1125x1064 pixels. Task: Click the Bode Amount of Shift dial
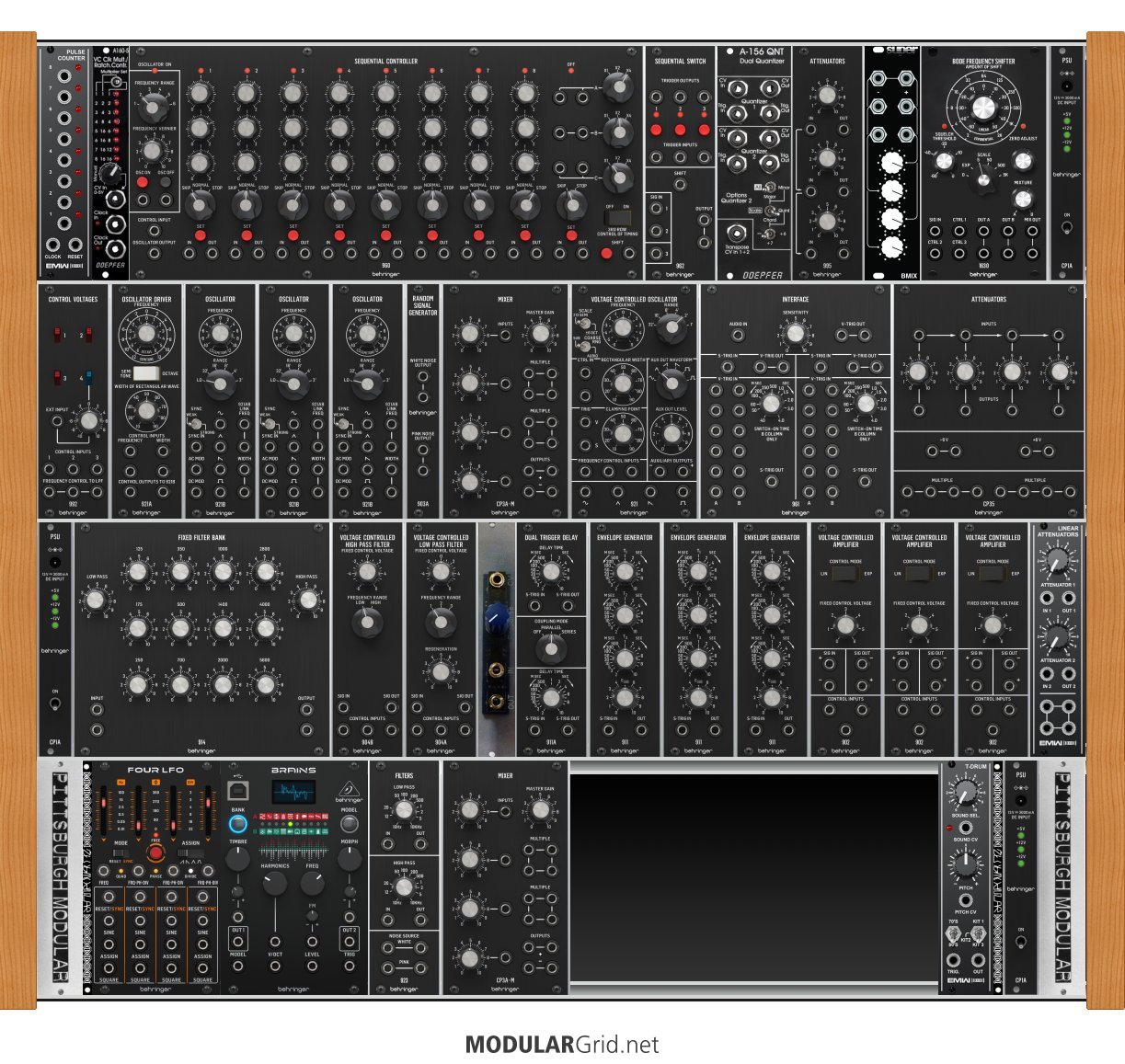983,109
